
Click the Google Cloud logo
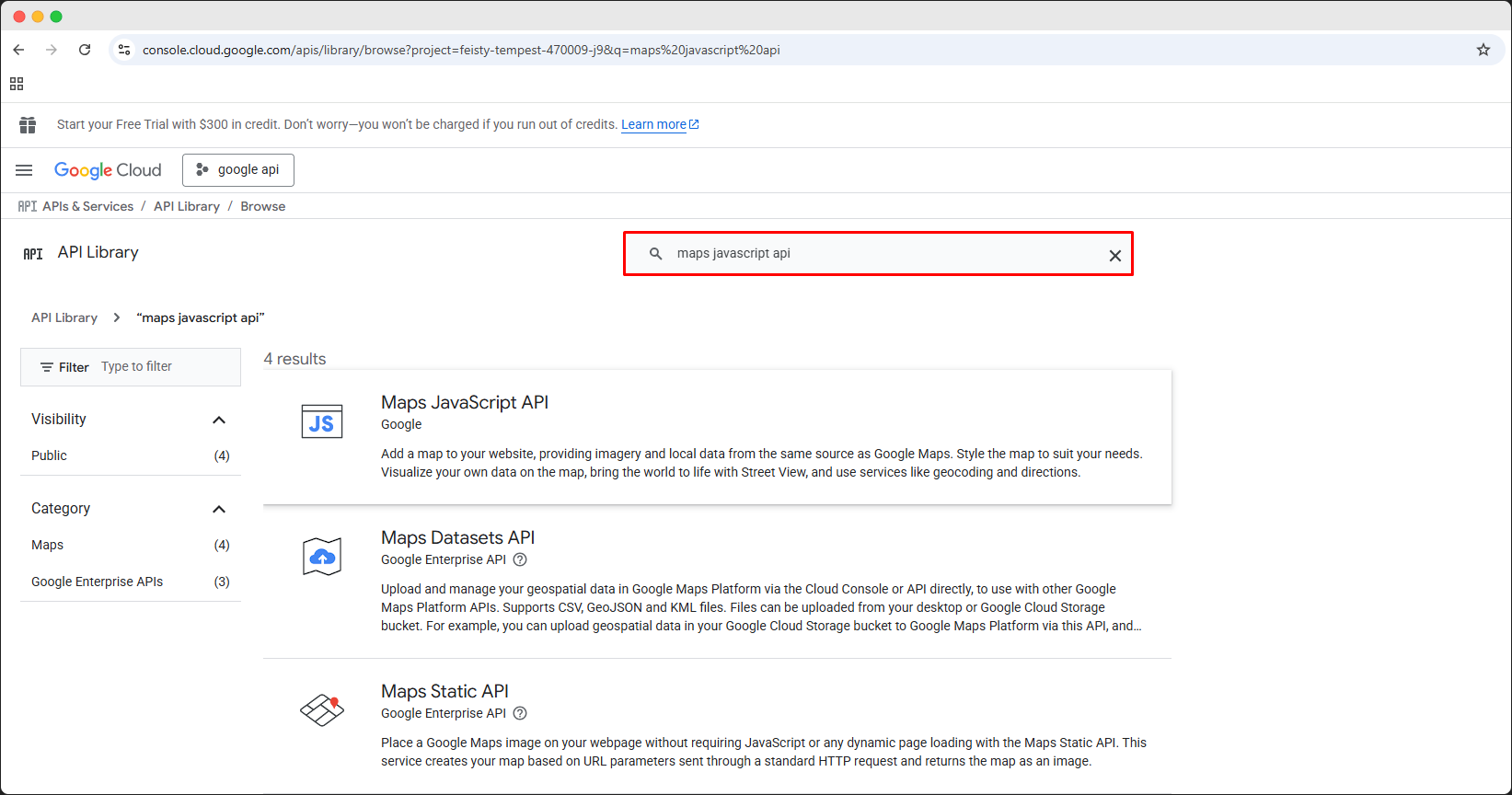[x=108, y=170]
